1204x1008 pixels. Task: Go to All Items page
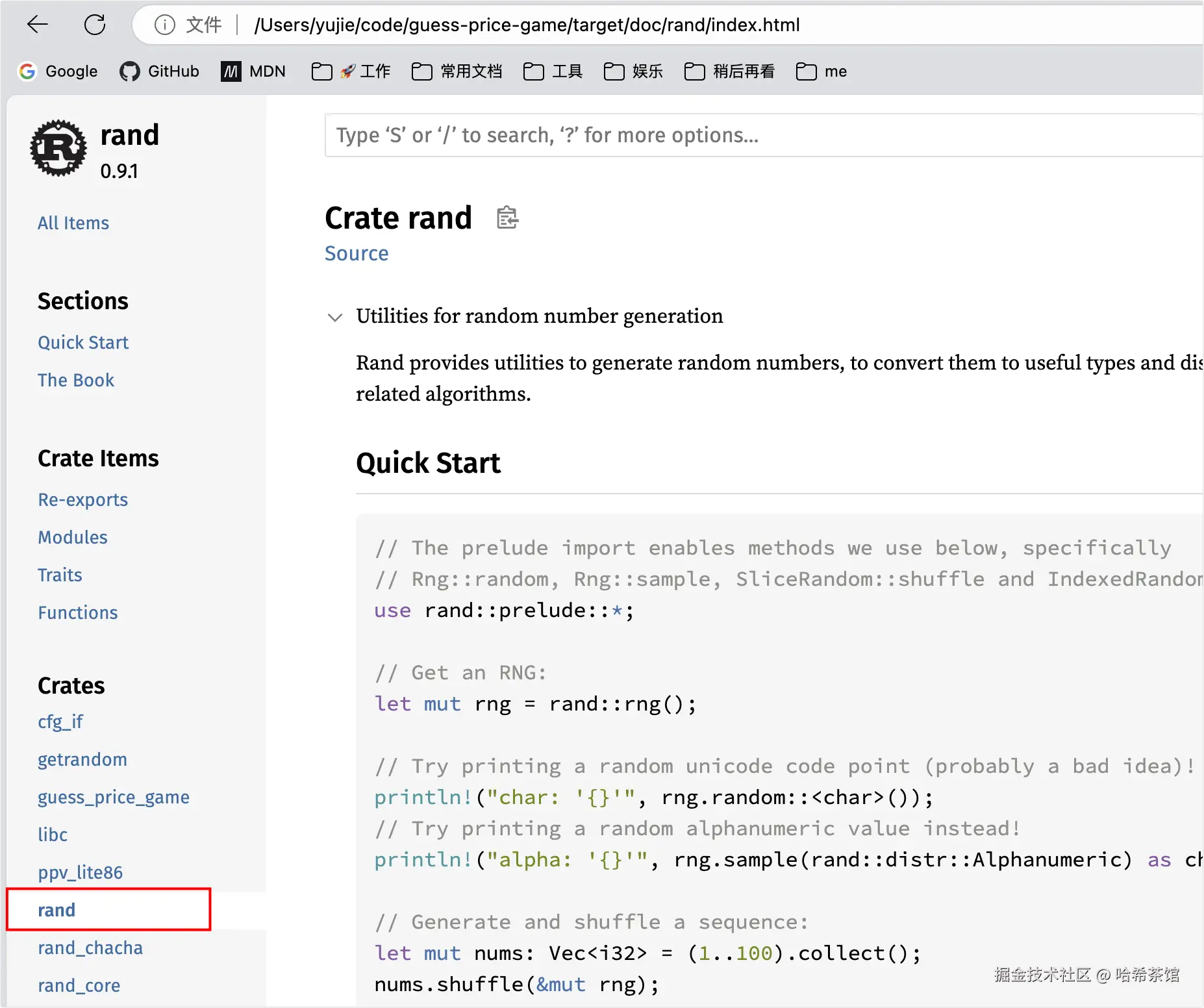(73, 223)
